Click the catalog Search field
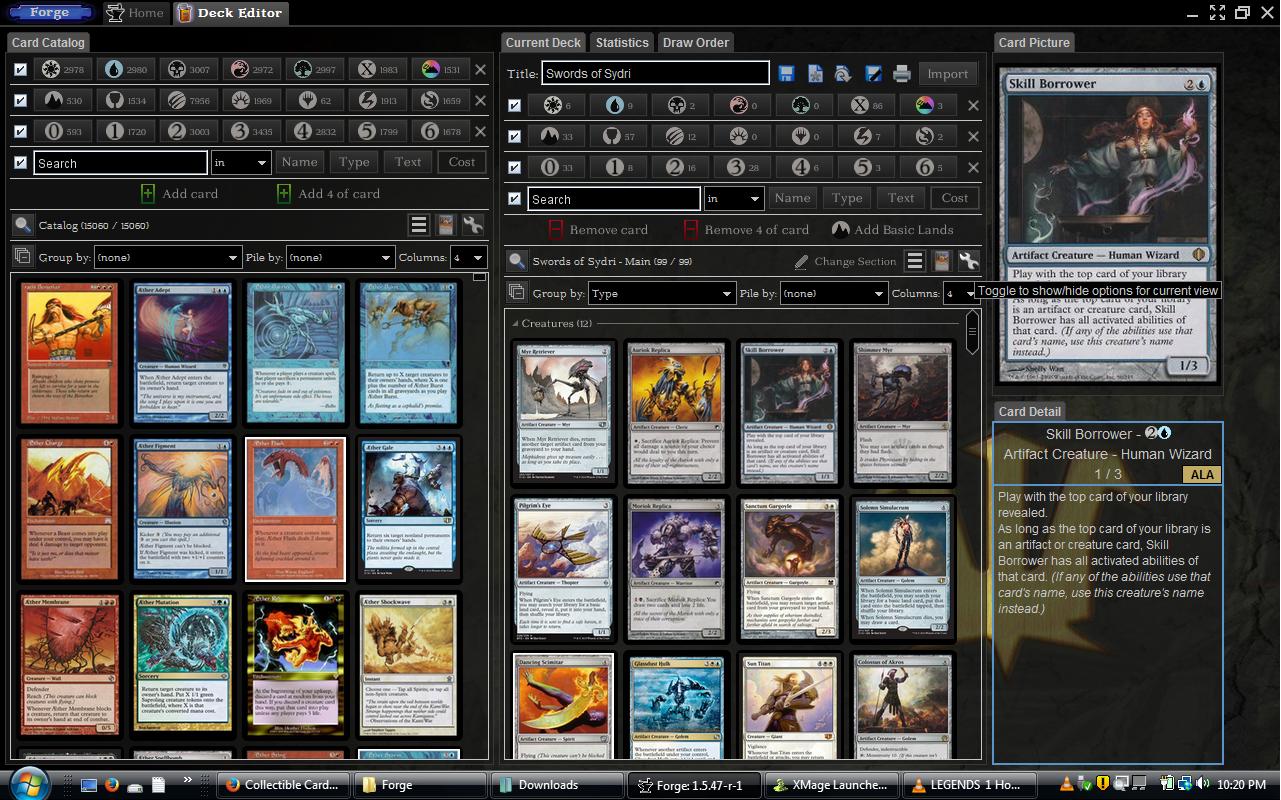The width and height of the screenshot is (1281, 800). (120, 163)
